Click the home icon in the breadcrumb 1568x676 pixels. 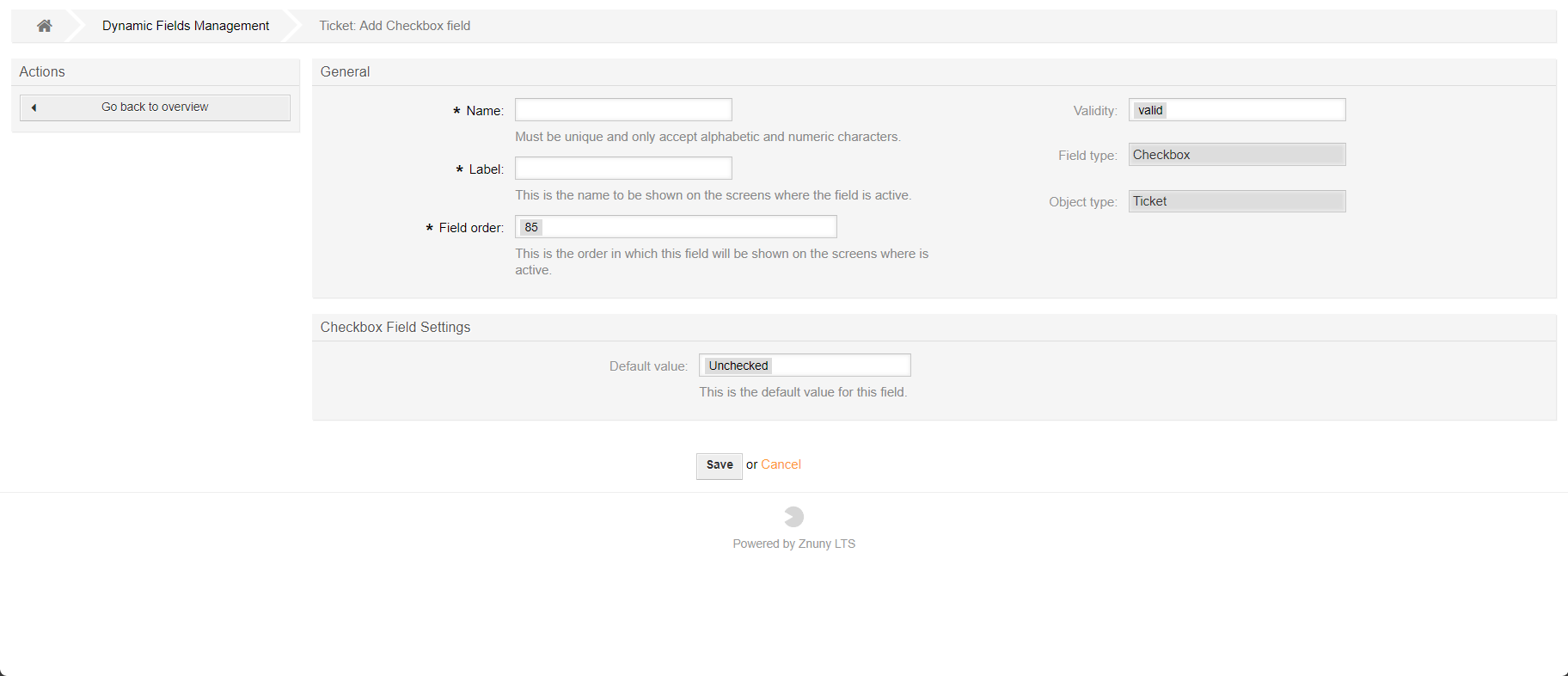[x=43, y=25]
